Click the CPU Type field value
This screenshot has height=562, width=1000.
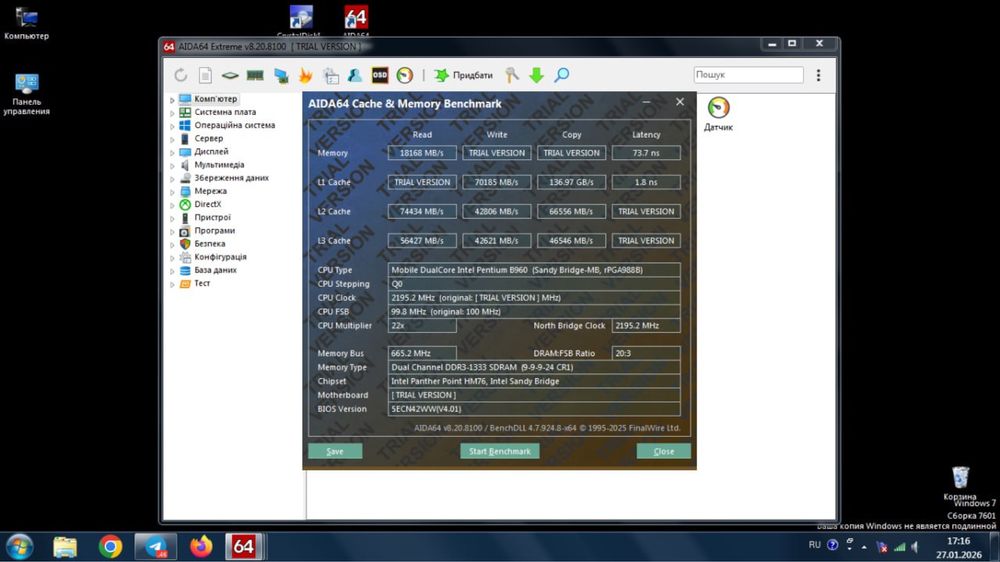click(x=534, y=270)
